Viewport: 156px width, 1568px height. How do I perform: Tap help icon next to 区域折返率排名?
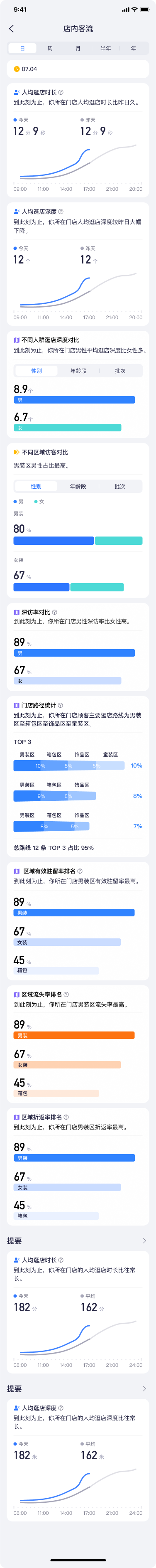(66, 1117)
